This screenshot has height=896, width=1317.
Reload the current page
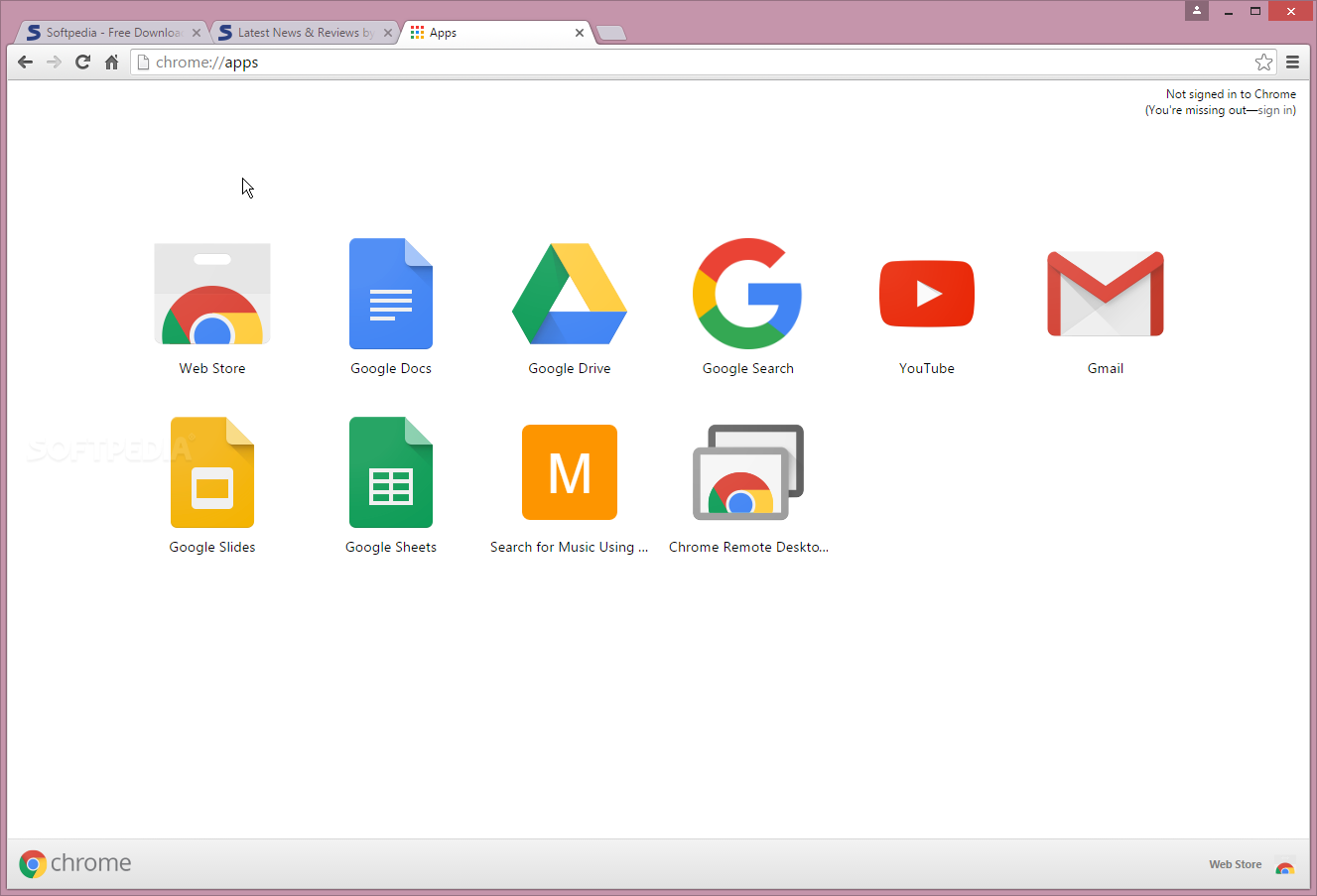tap(83, 63)
